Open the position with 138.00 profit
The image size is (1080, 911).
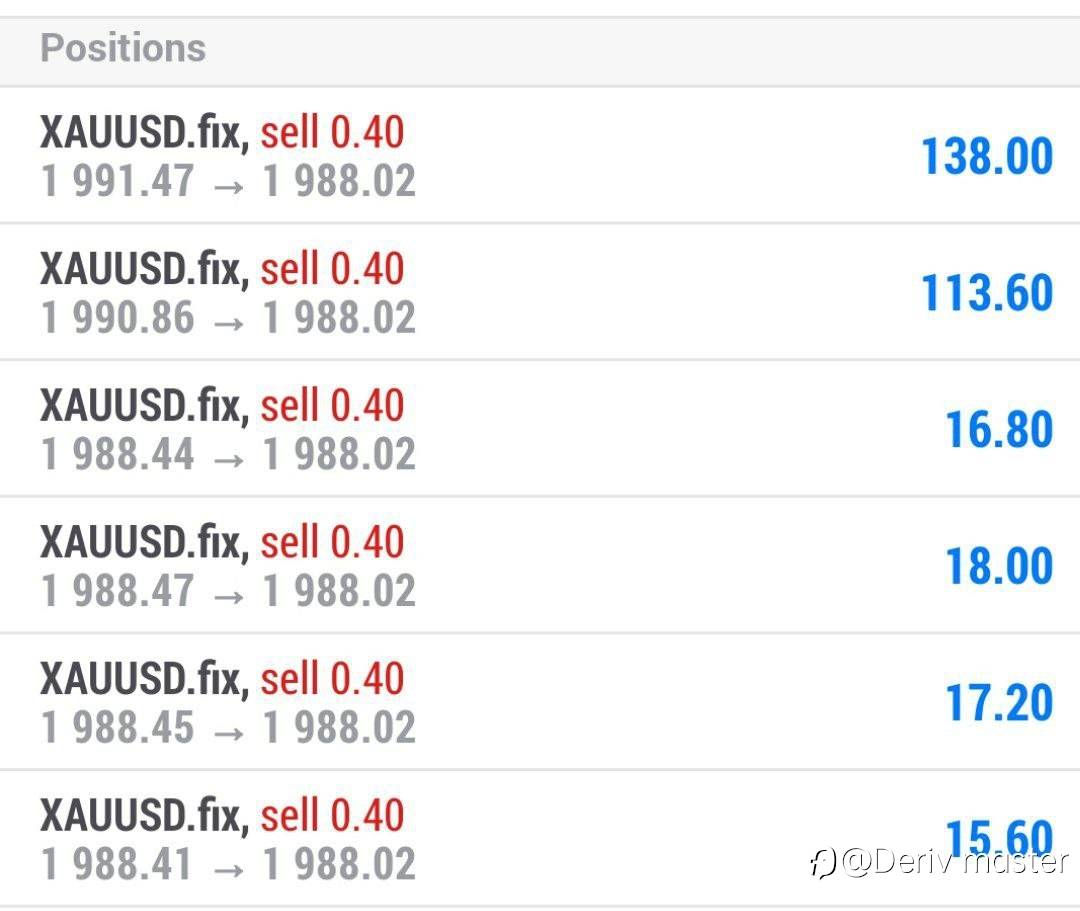[986, 157]
